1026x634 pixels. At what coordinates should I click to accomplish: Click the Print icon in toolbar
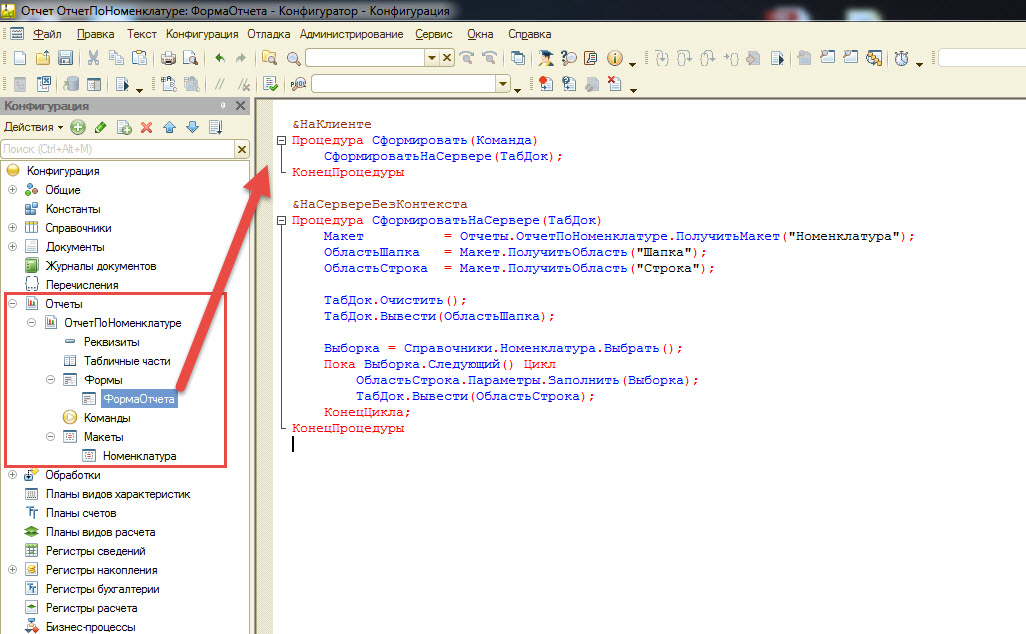(168, 58)
